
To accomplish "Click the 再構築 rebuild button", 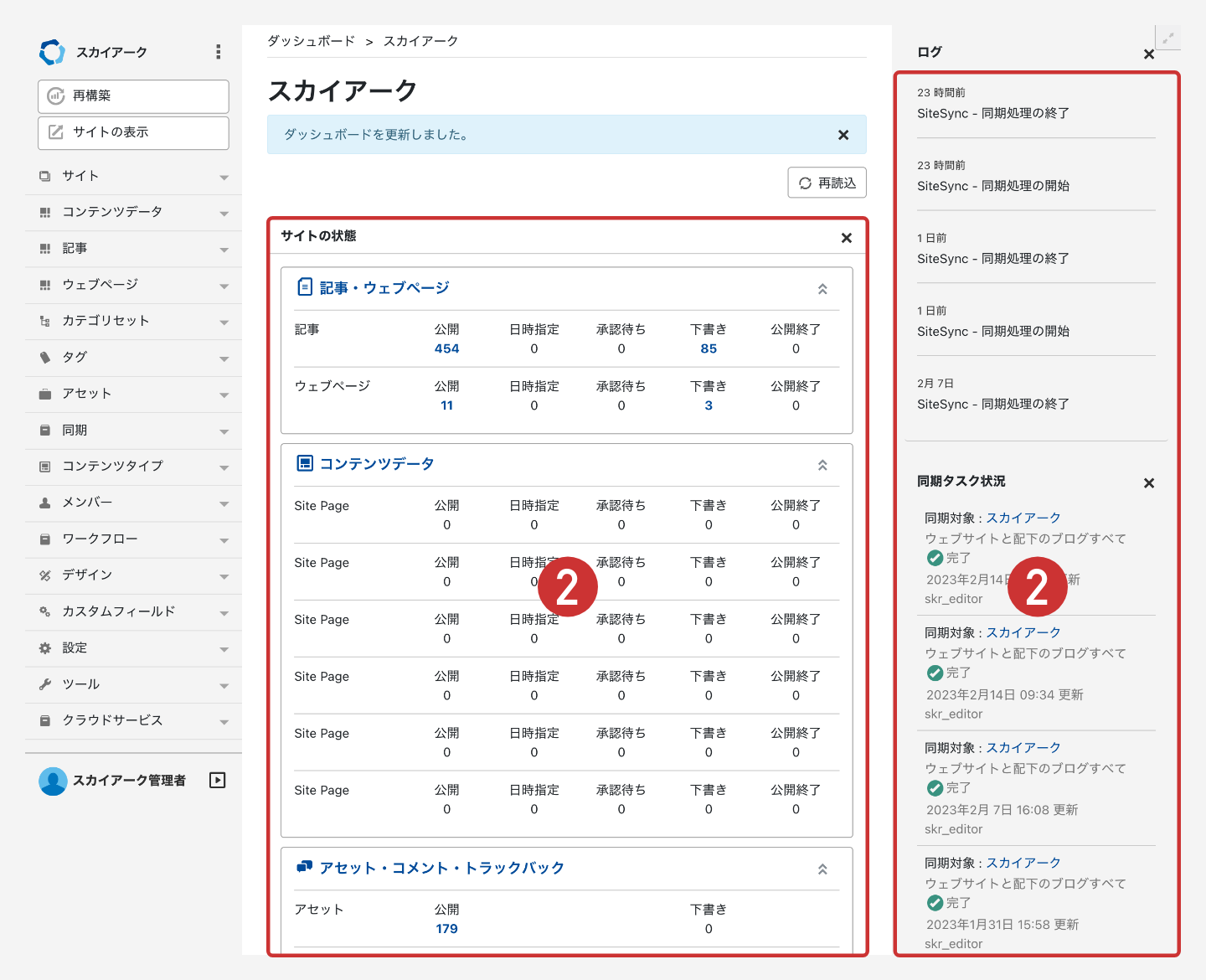I will click(133, 96).
